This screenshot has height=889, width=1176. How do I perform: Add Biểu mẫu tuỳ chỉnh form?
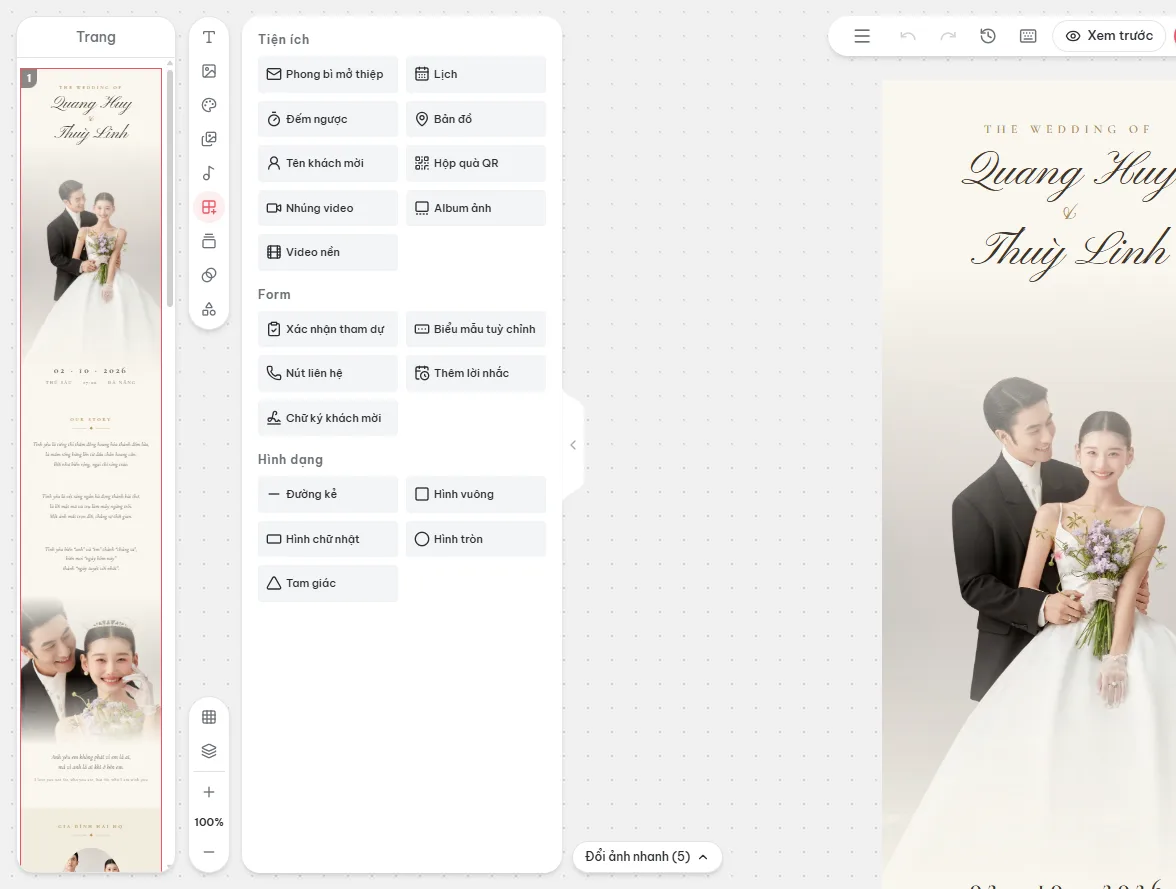(476, 329)
